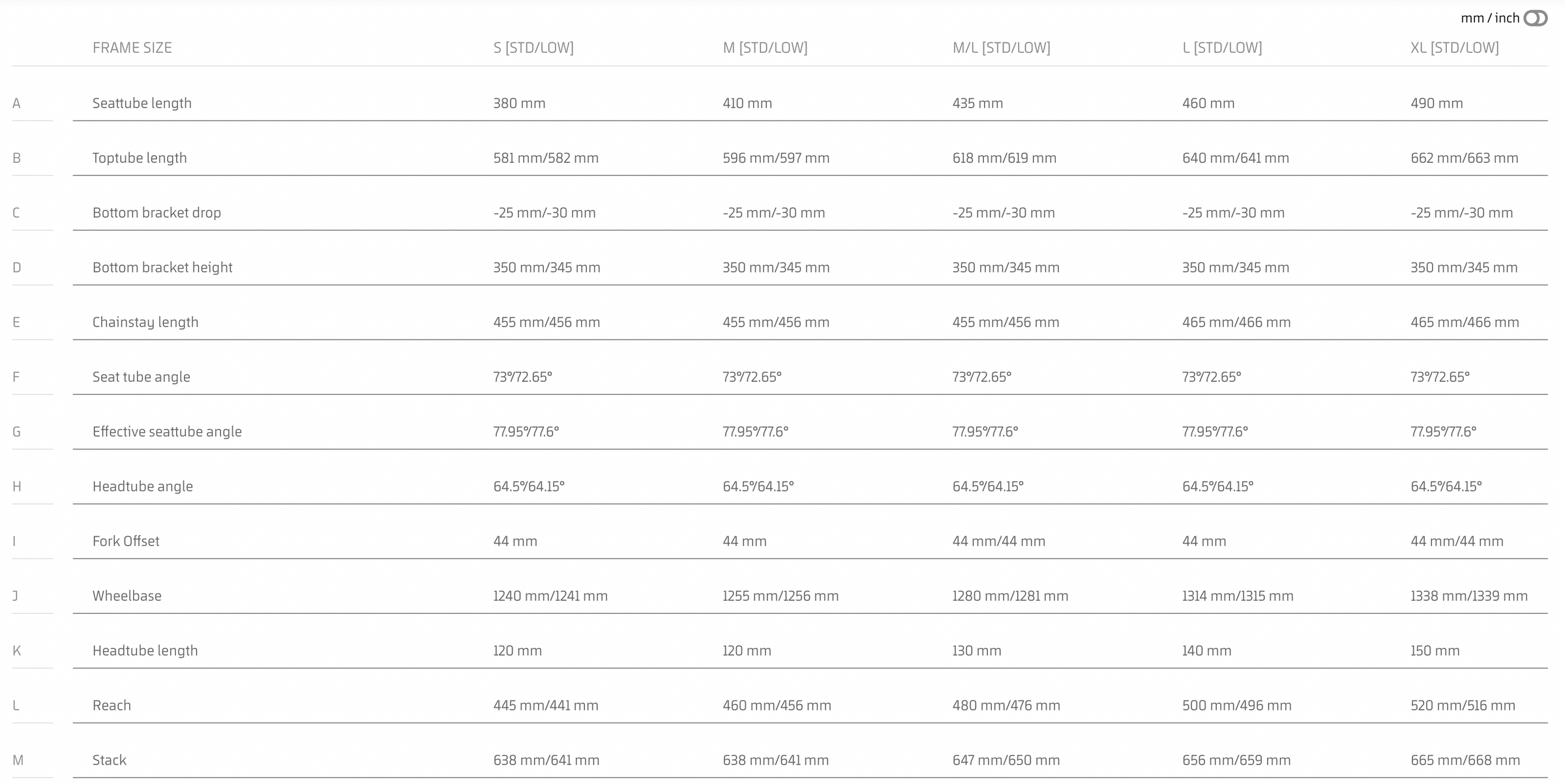Click the Reach value for size XL
Viewport: 1565px width, 784px height.
[1463, 705]
